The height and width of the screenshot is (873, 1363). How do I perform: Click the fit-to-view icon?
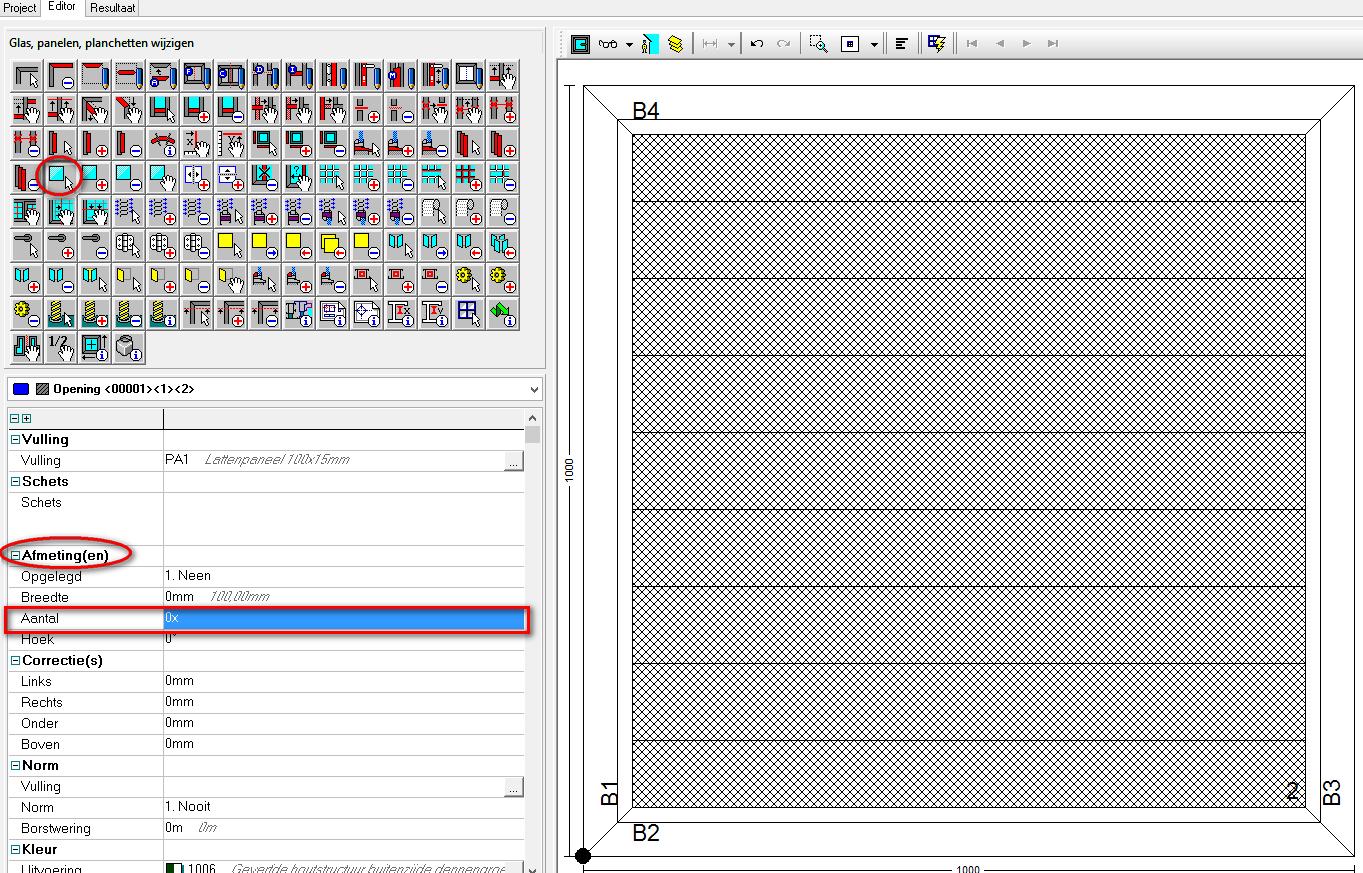pos(850,44)
